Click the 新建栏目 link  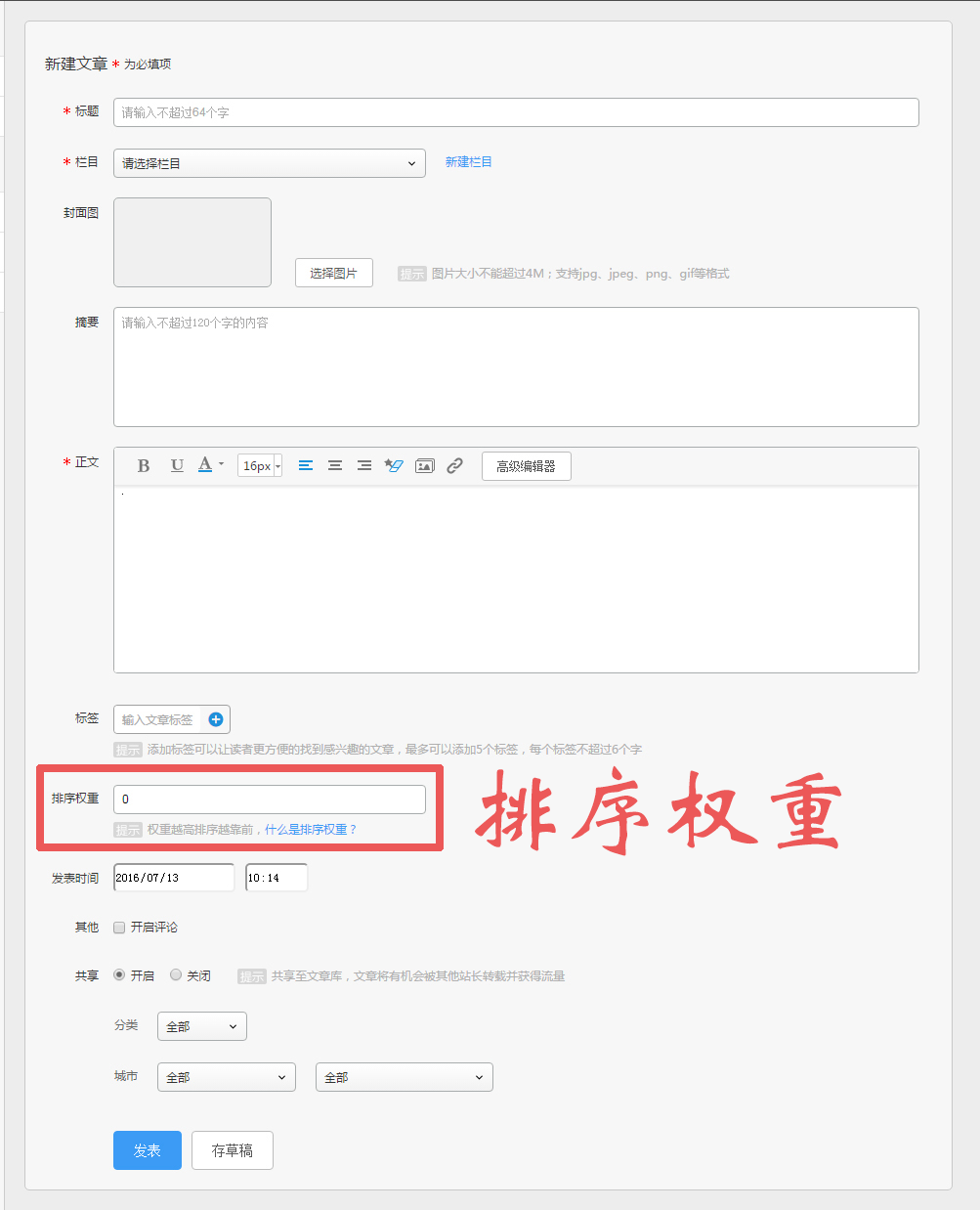click(469, 162)
